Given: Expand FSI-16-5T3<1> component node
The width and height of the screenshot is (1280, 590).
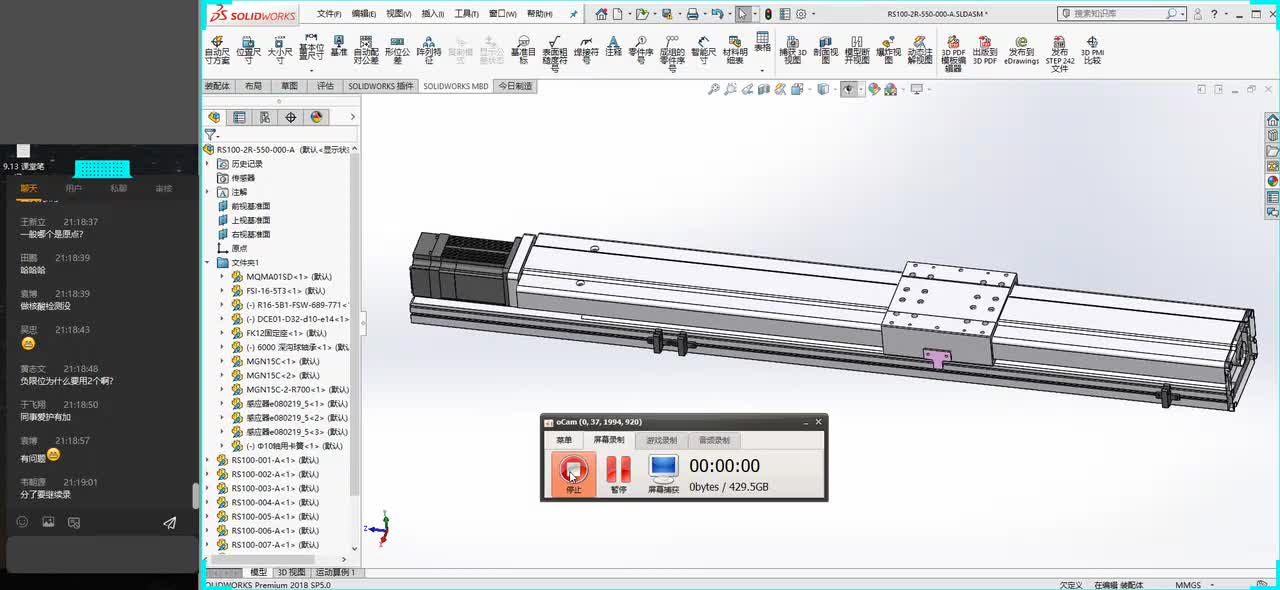Looking at the screenshot, I should 223,290.
